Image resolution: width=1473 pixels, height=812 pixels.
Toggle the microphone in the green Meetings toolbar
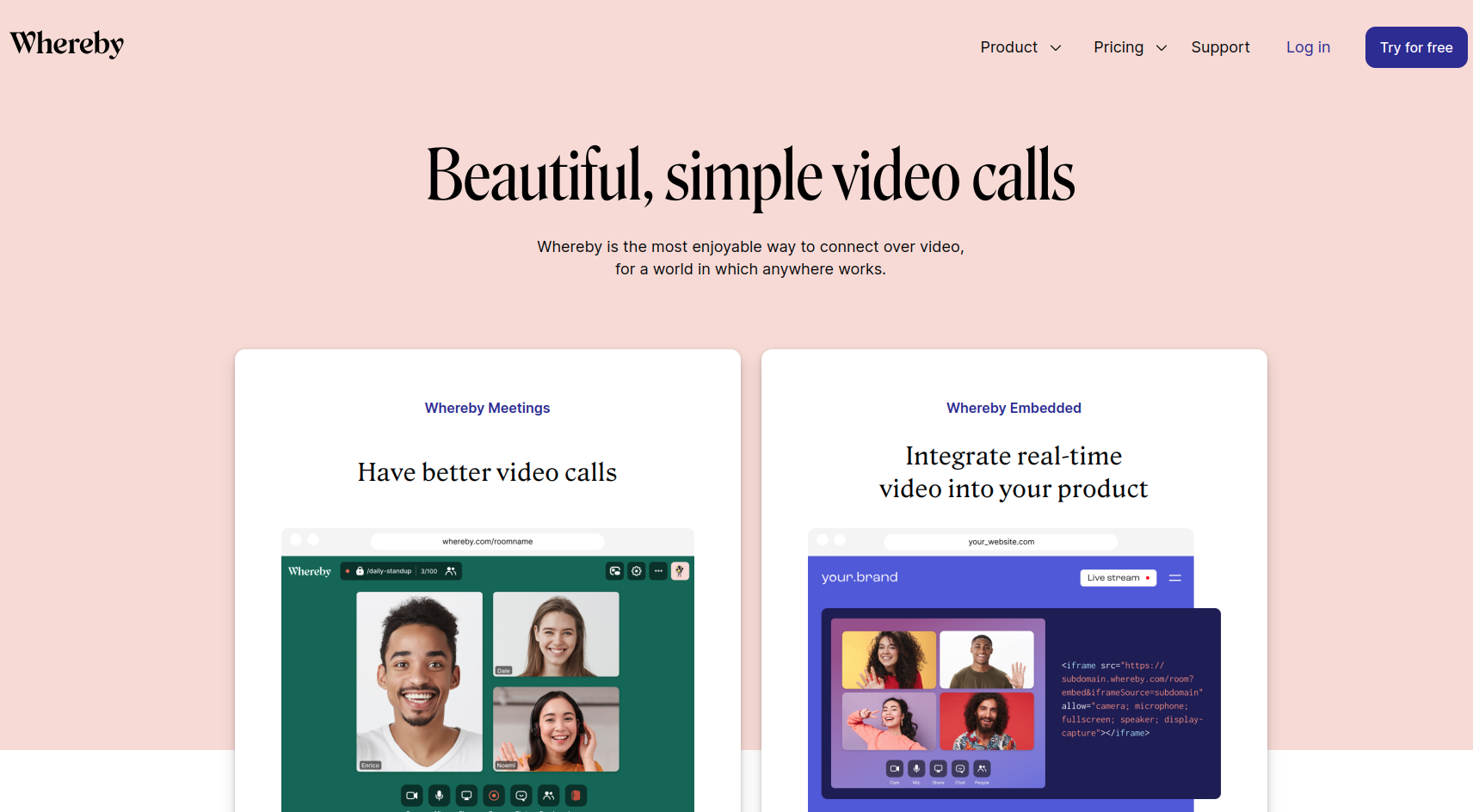click(439, 796)
